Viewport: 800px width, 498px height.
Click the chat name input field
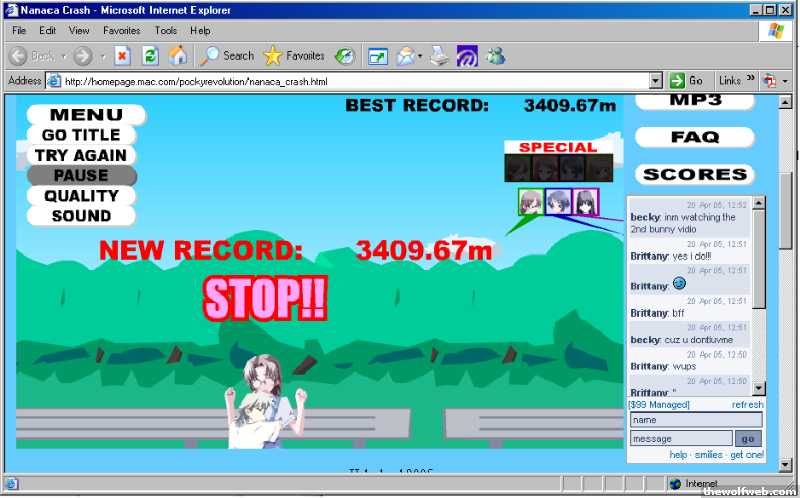click(695, 421)
